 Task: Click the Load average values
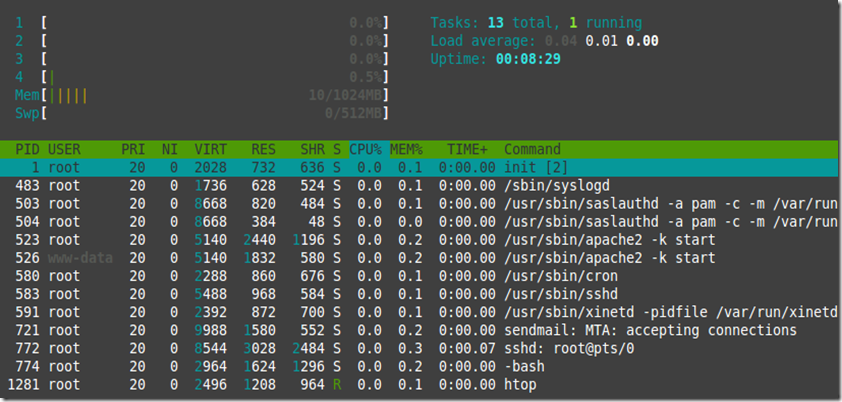(x=602, y=41)
